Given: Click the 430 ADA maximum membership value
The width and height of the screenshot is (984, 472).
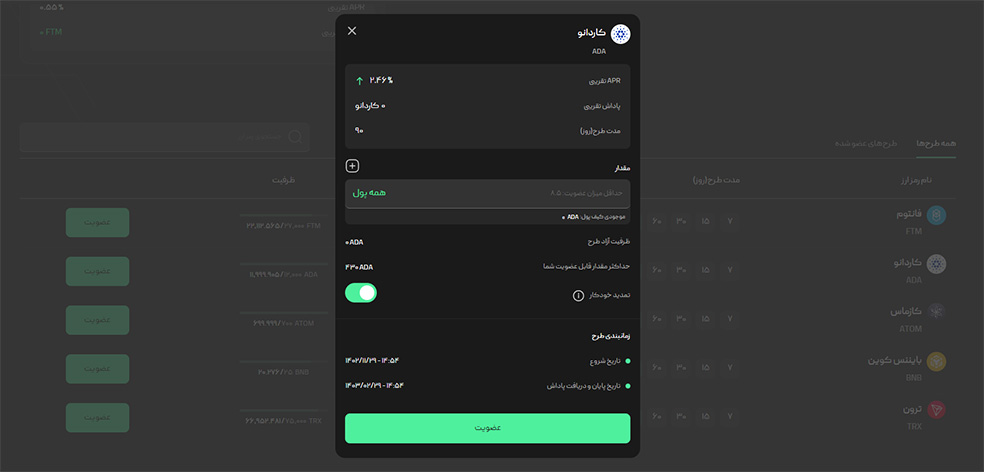Looking at the screenshot, I should point(359,267).
